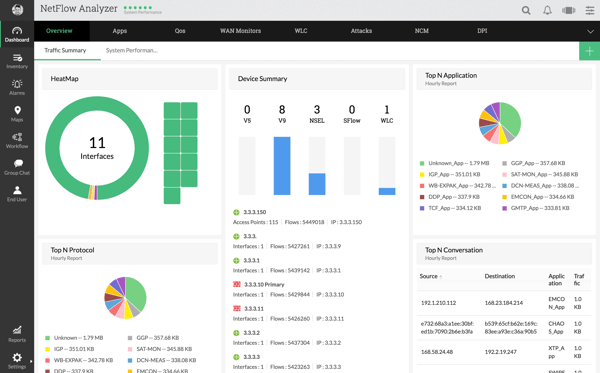The image size is (600, 373).
Task: Open the Dashboard sidebar icon
Action: 17,34
